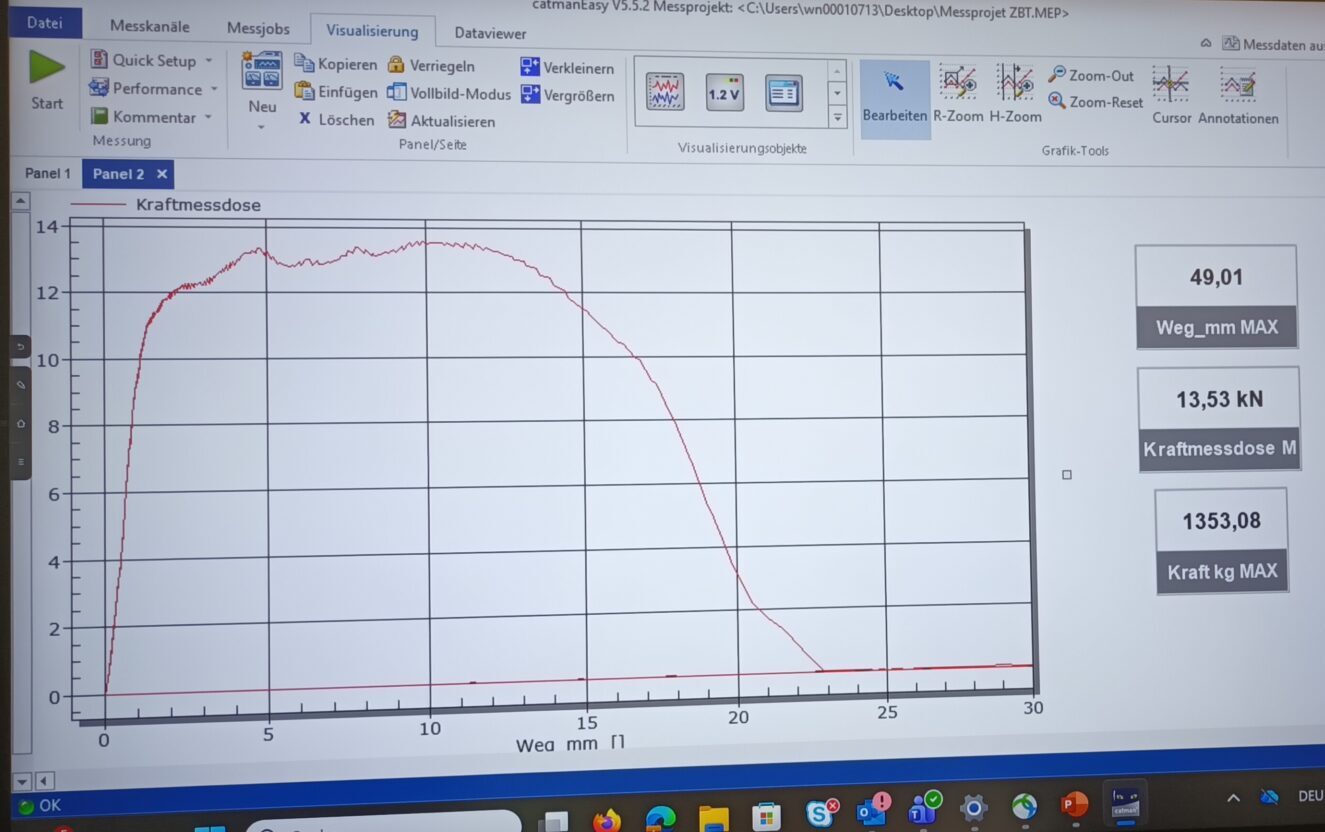The width and height of the screenshot is (1325, 832).
Task: Open the Panel 1 tab
Action: 47,174
